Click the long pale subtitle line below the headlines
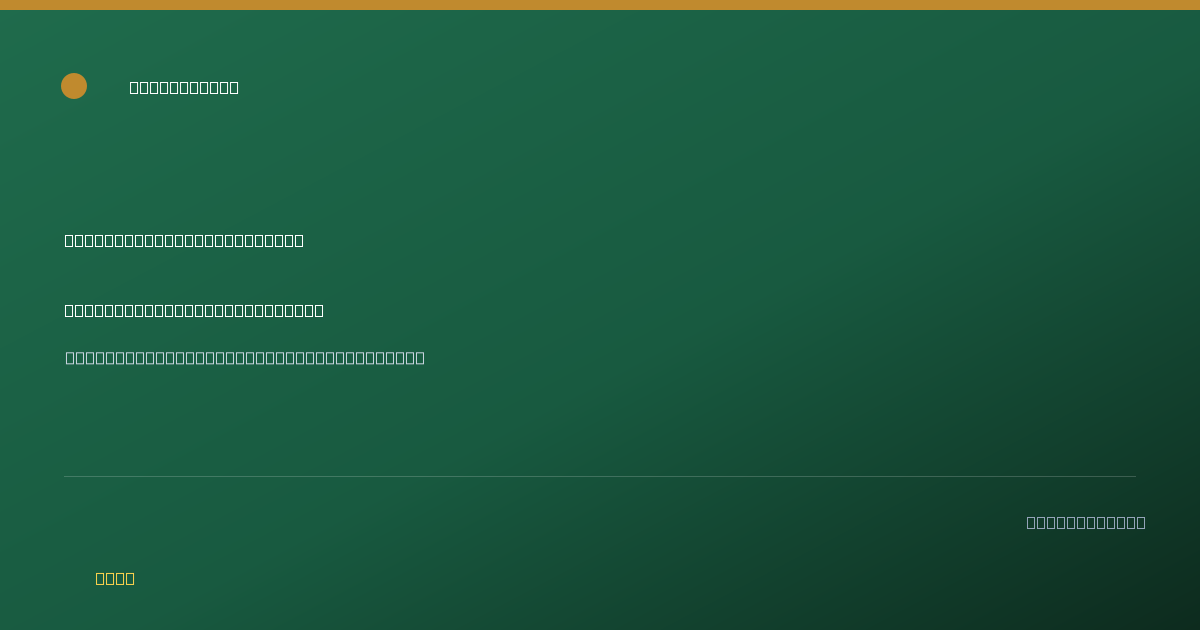Screen dimensions: 1200x630 click(245, 358)
